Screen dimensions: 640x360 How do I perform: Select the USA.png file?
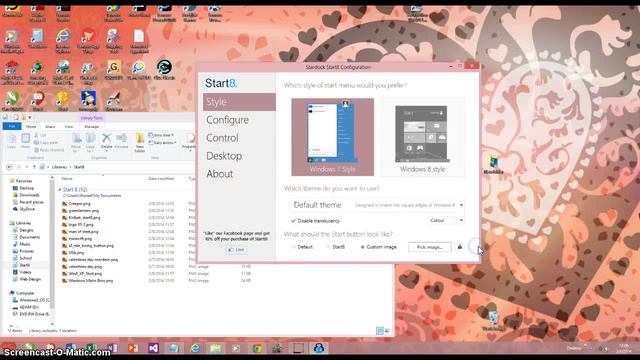(76, 253)
